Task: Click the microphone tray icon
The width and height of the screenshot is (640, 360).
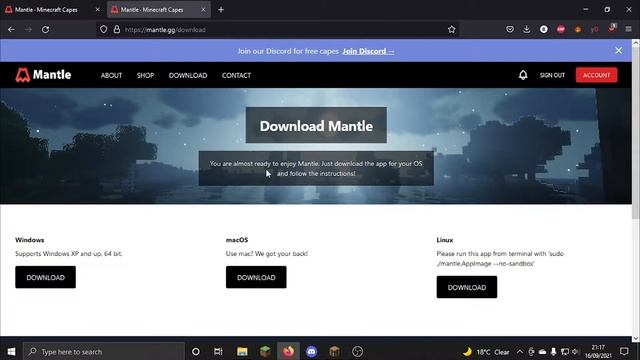Action: pos(553,351)
